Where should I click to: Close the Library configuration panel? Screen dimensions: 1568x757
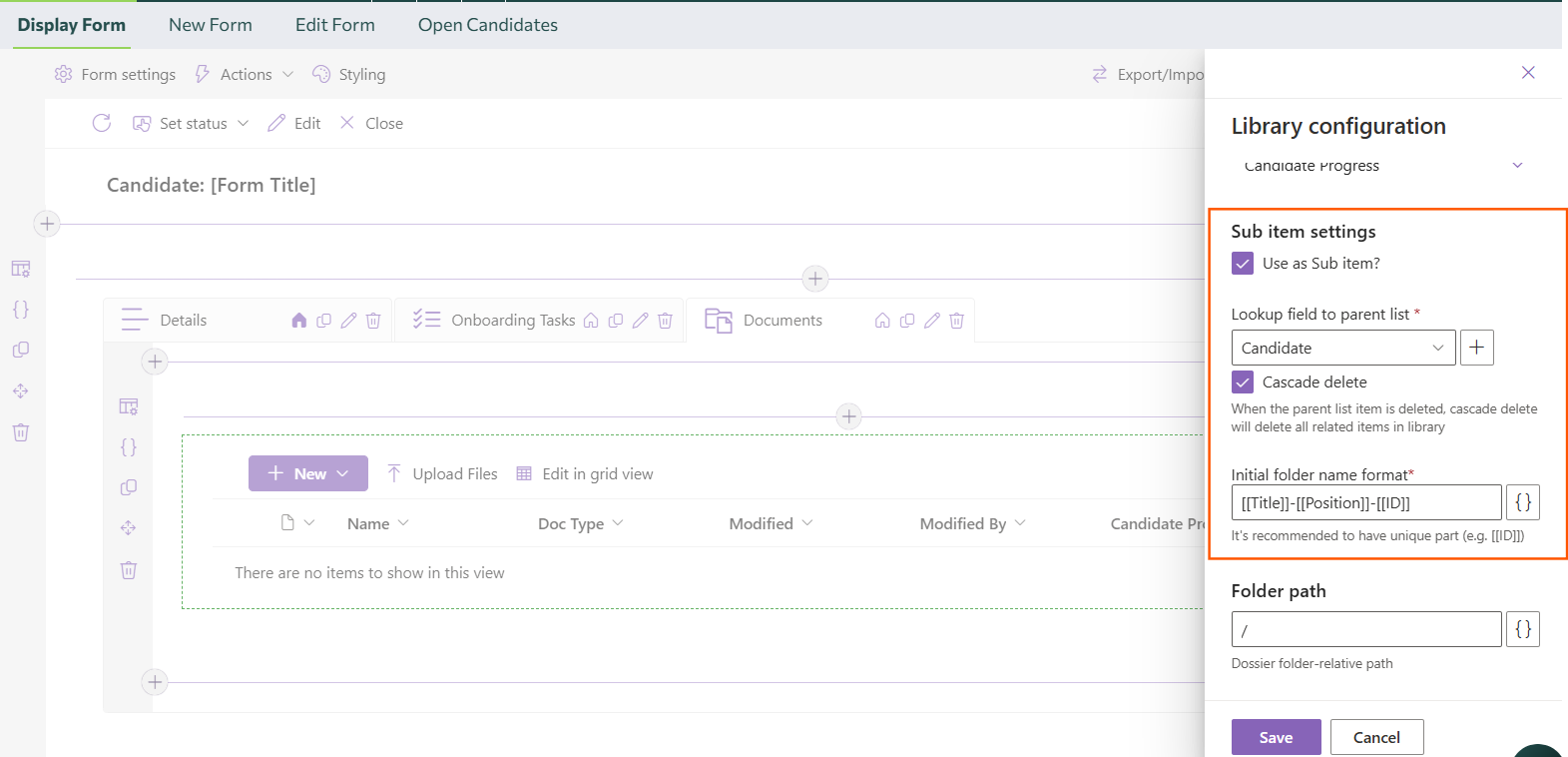1528,72
